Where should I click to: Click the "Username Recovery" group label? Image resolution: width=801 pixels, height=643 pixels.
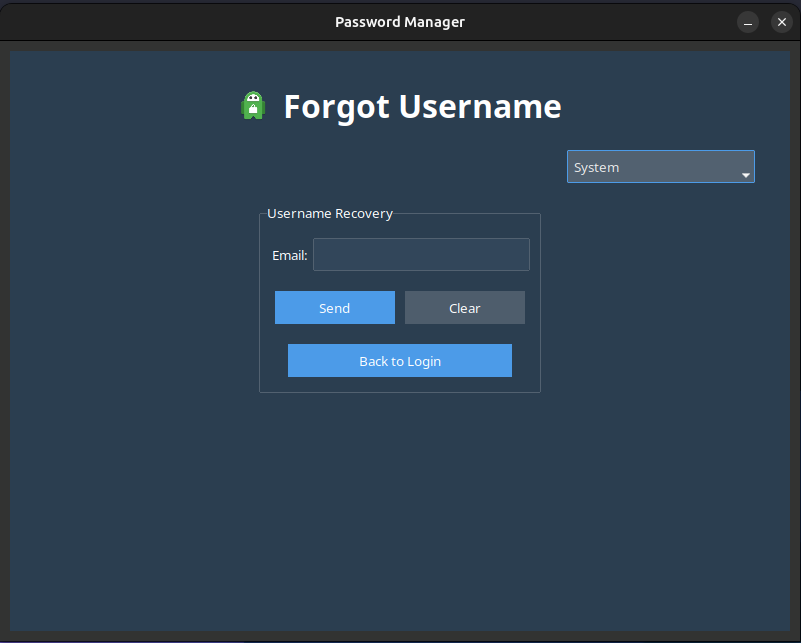coord(330,213)
